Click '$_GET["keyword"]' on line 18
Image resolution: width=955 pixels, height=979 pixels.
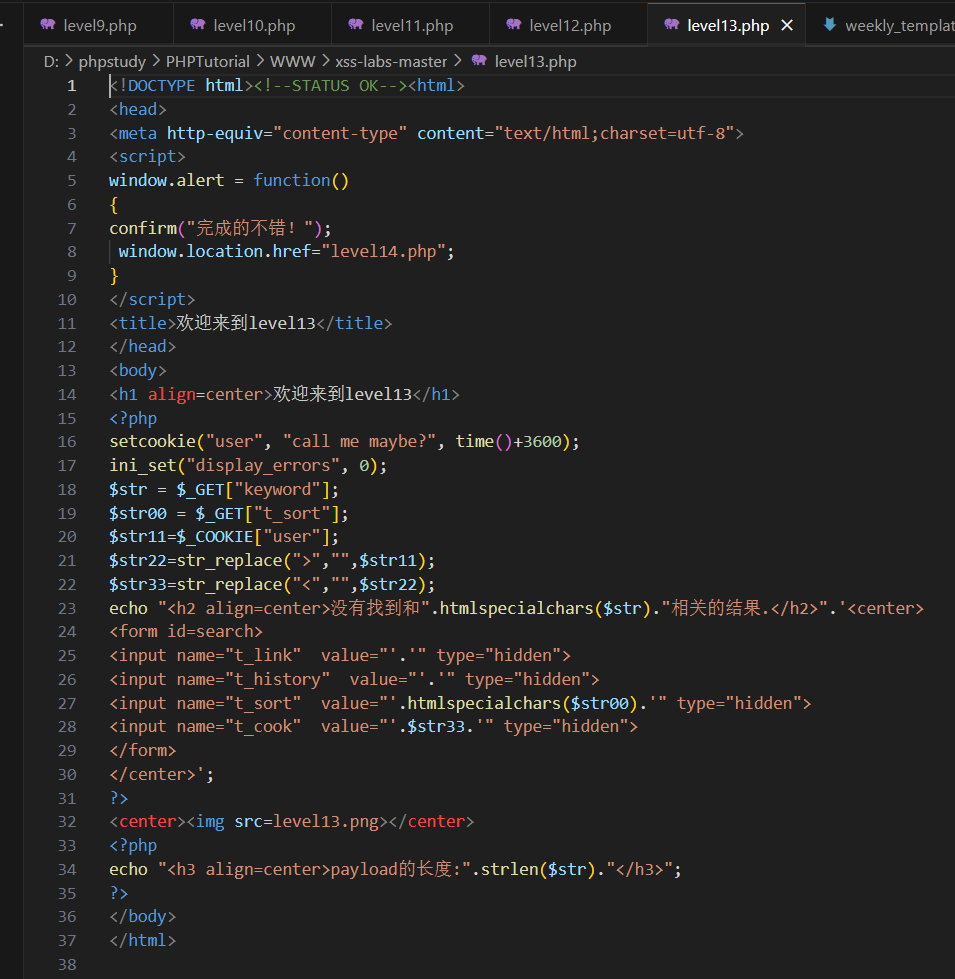click(252, 490)
